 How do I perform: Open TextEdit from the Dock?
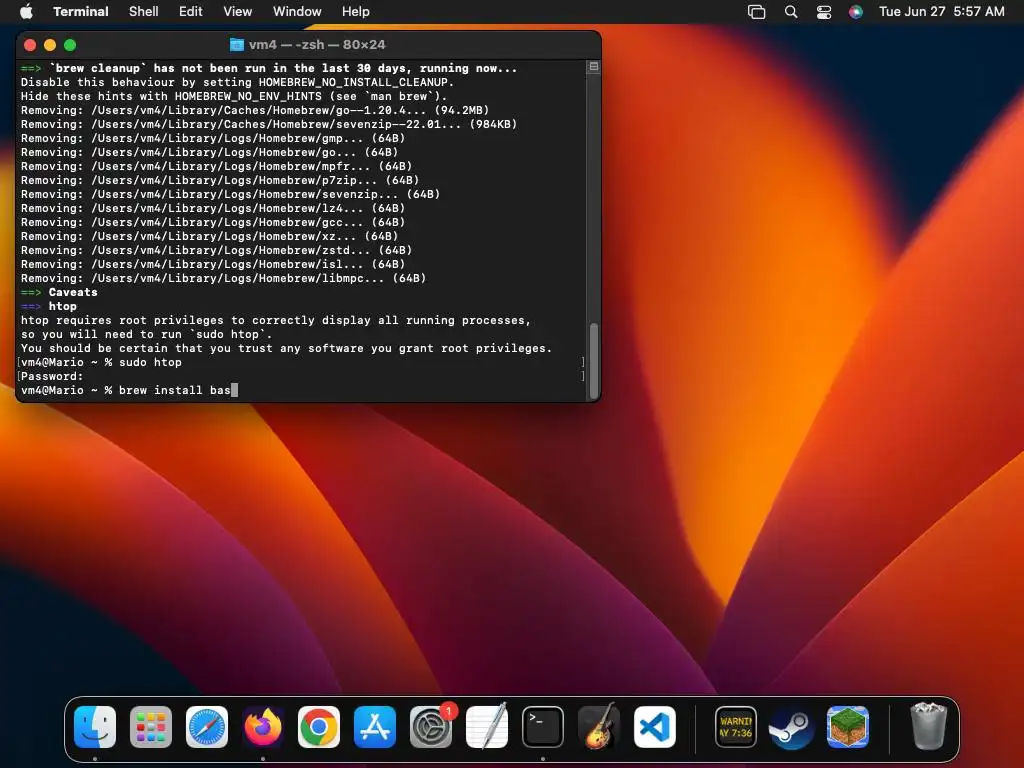[487, 726]
